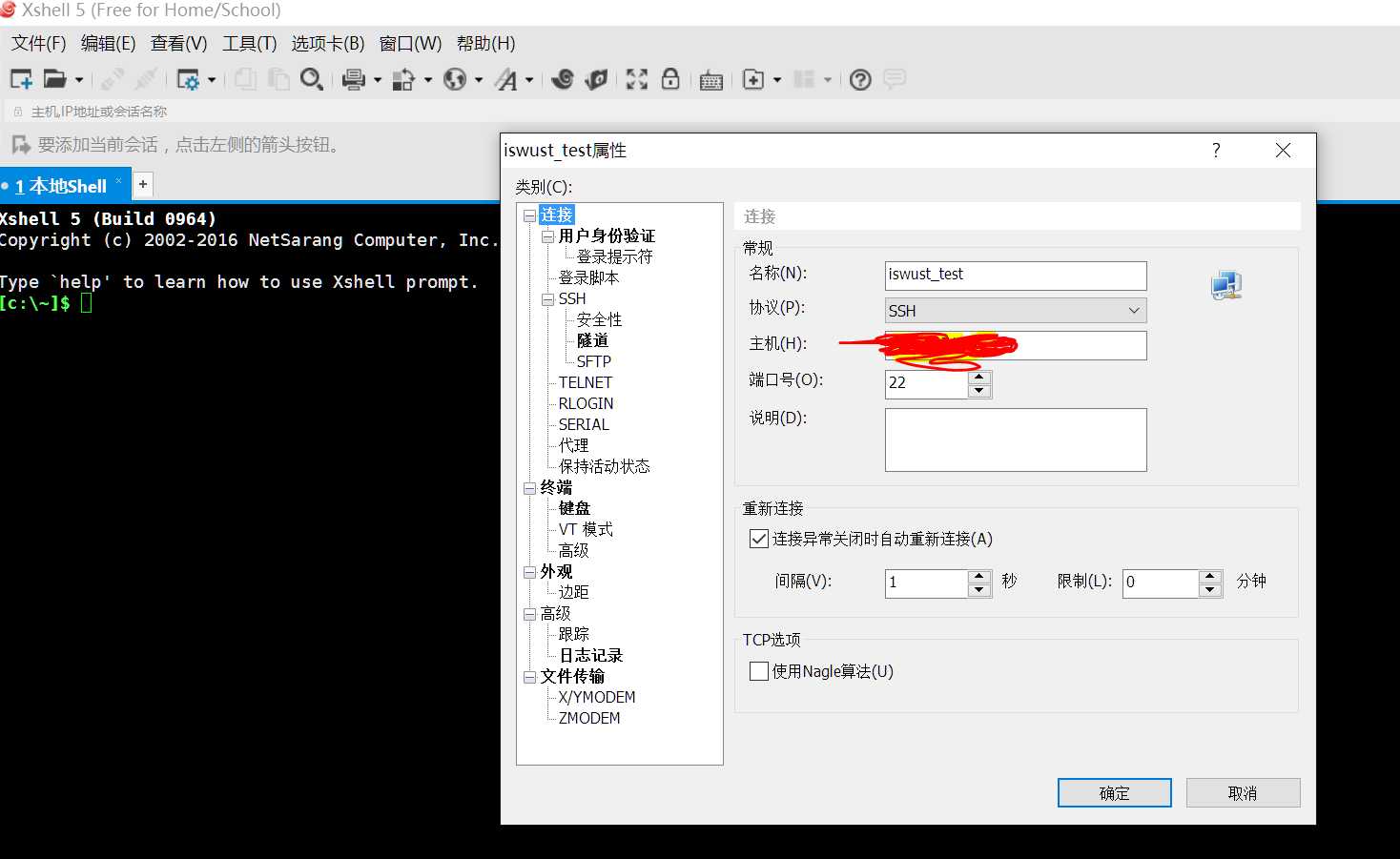
Task: Click the 主机 host input field
Action: point(1016,345)
